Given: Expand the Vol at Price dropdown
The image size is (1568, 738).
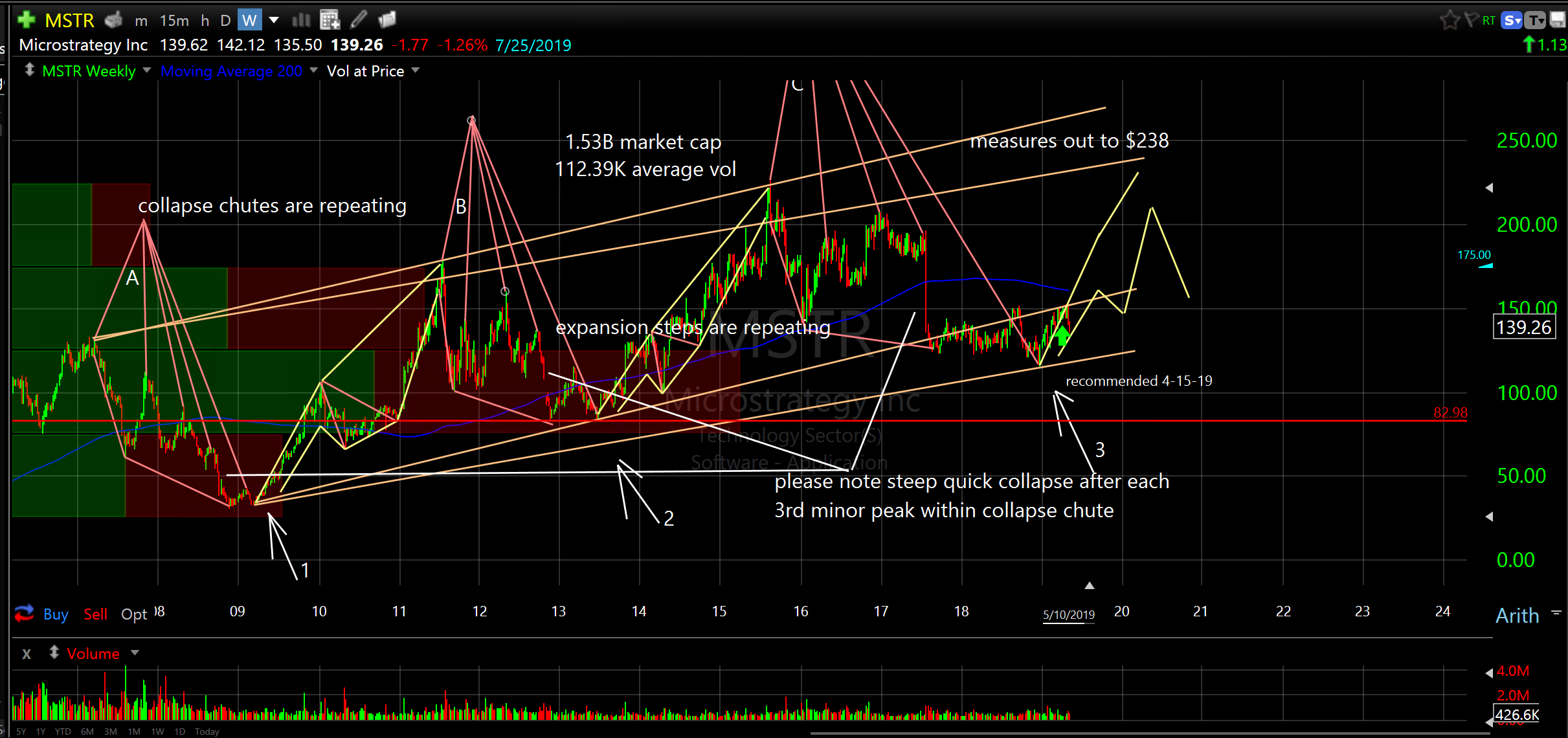Looking at the screenshot, I should (416, 70).
